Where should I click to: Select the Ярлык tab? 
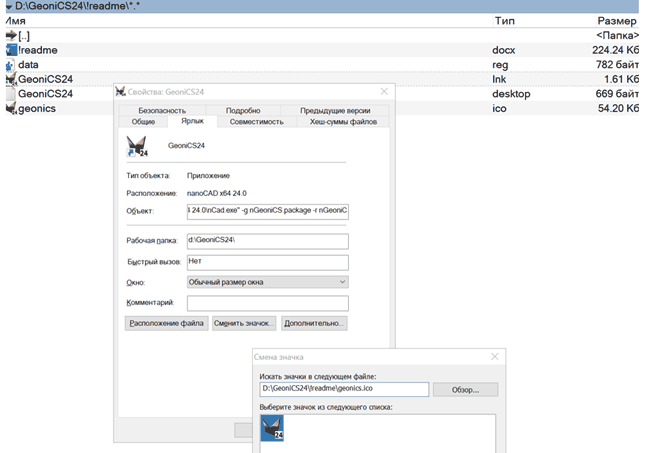click(192, 121)
